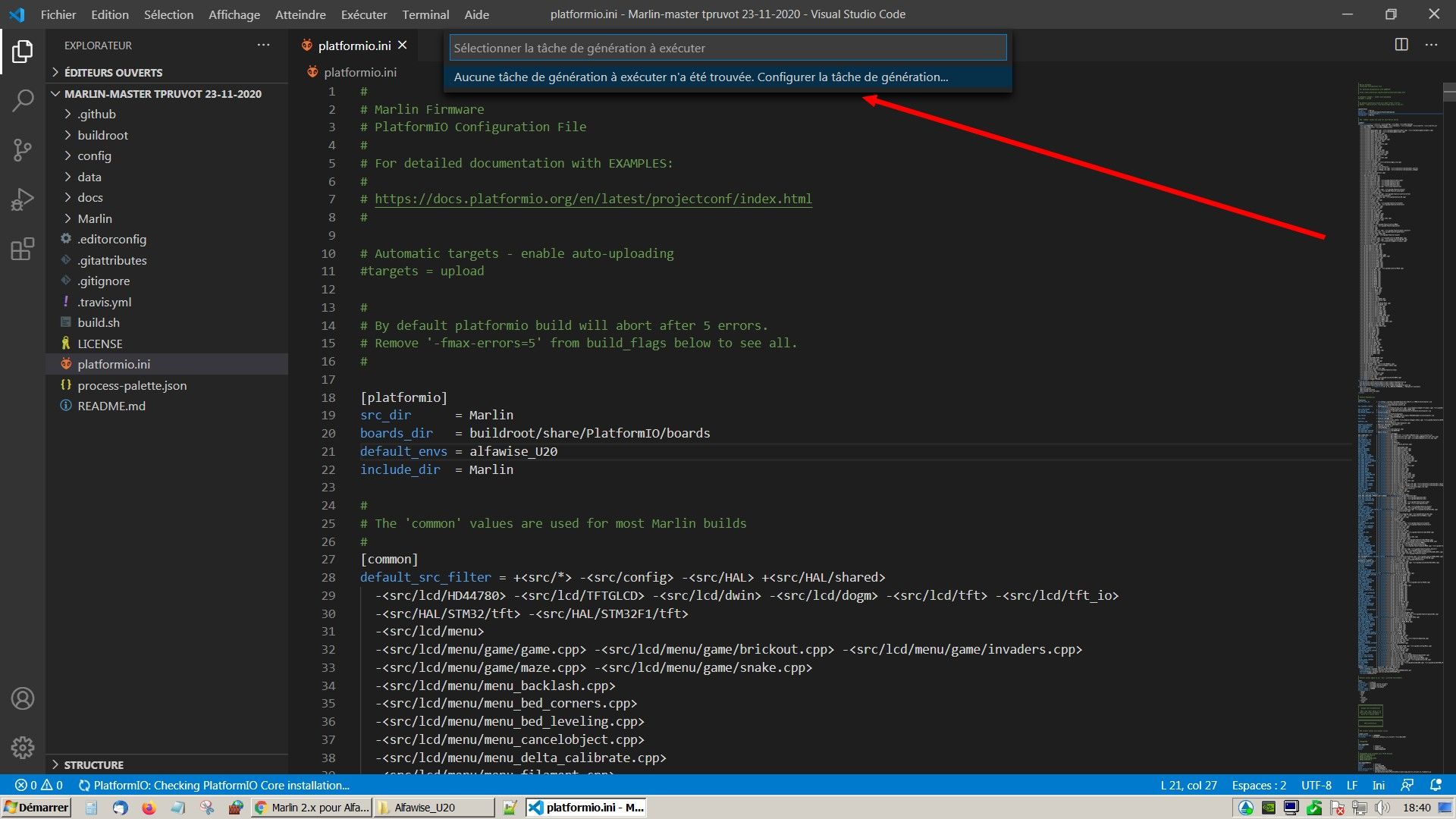
Task: Click the Démarrer start button
Action: tap(36, 808)
